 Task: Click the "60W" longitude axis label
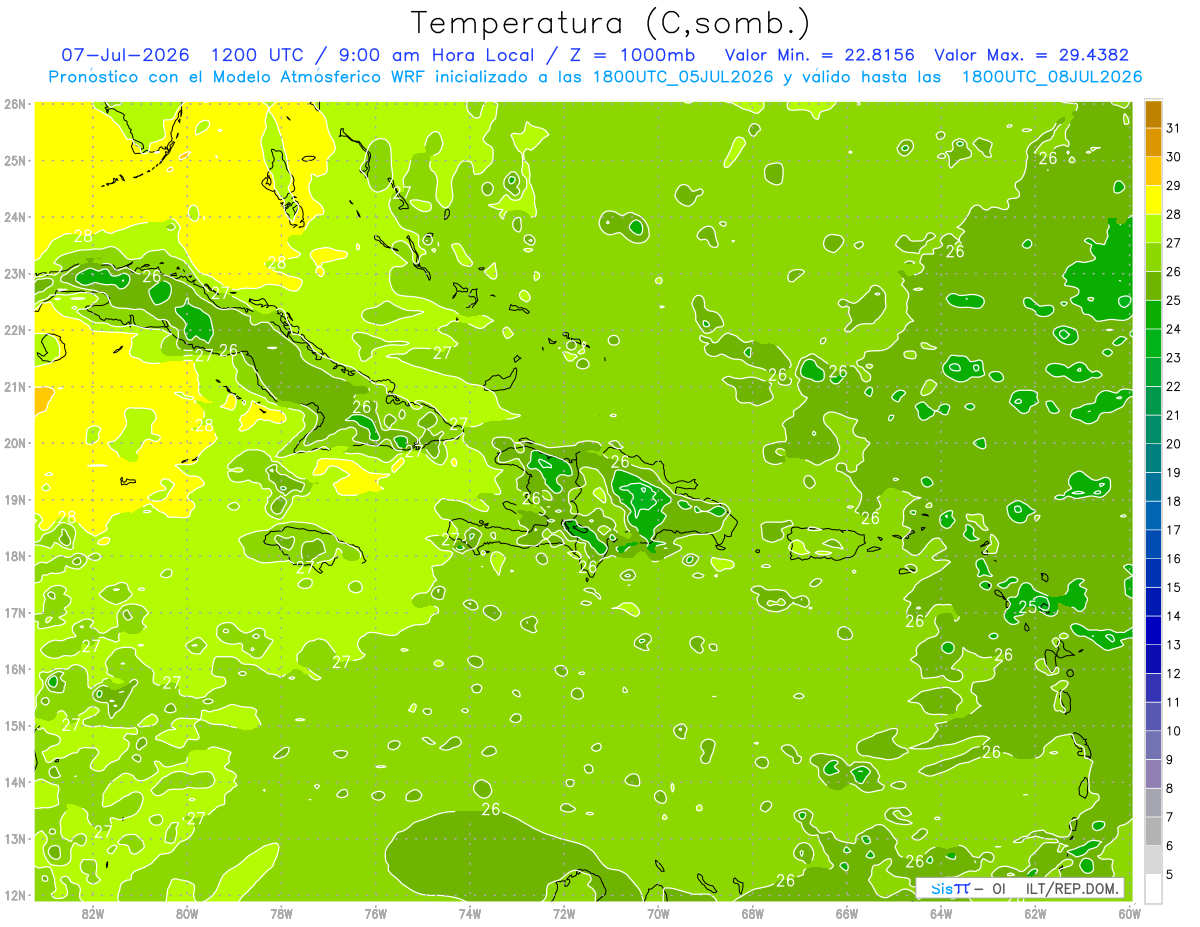pos(1130,913)
